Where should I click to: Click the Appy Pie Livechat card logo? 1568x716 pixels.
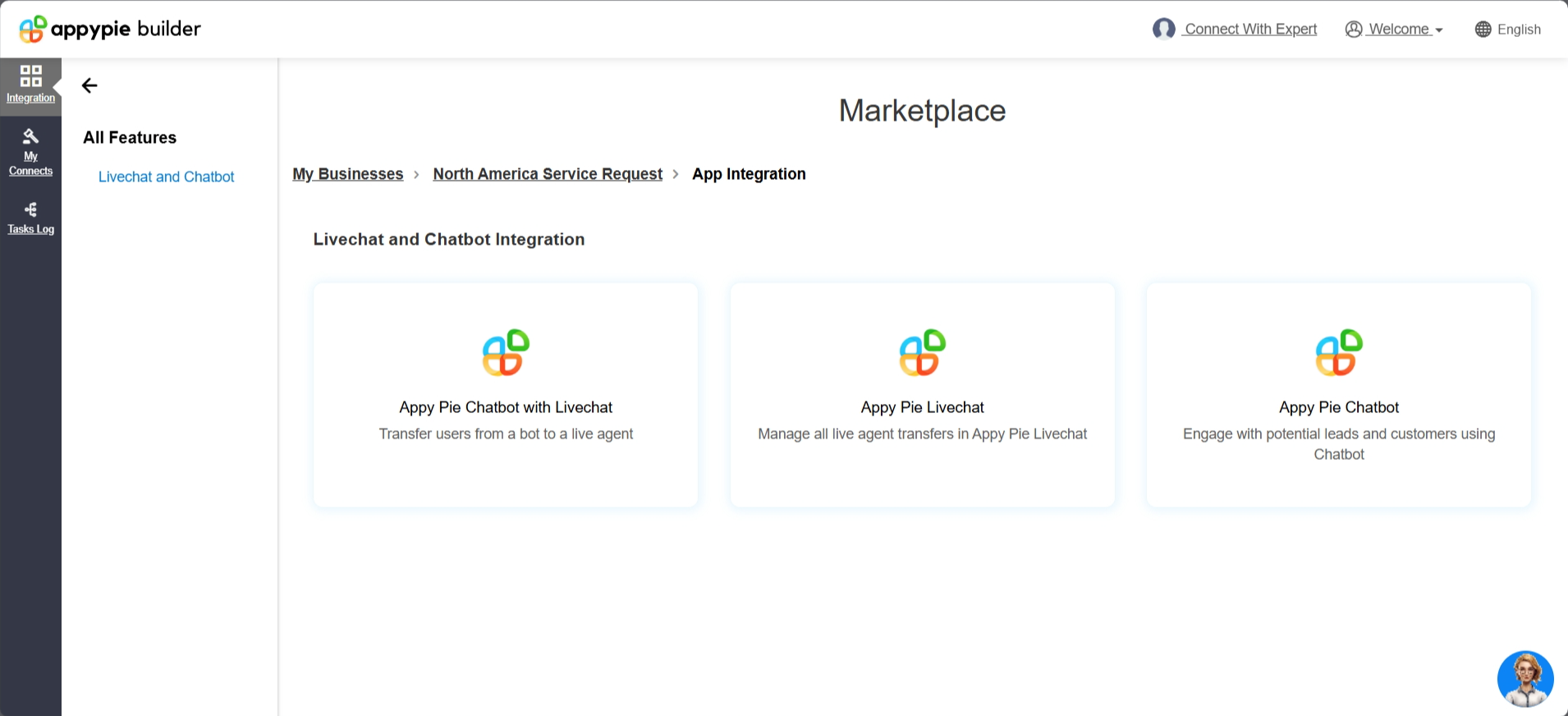click(922, 352)
